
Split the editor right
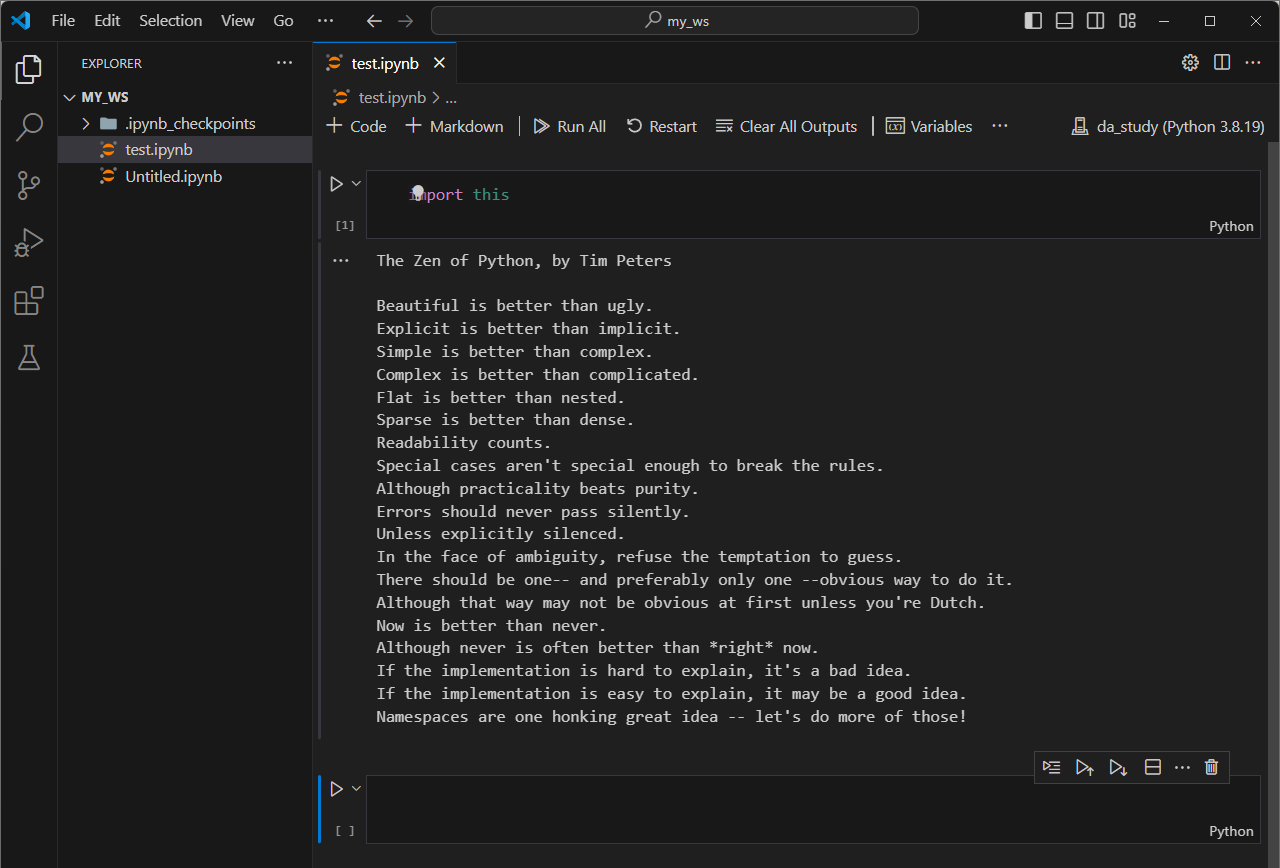(1222, 62)
